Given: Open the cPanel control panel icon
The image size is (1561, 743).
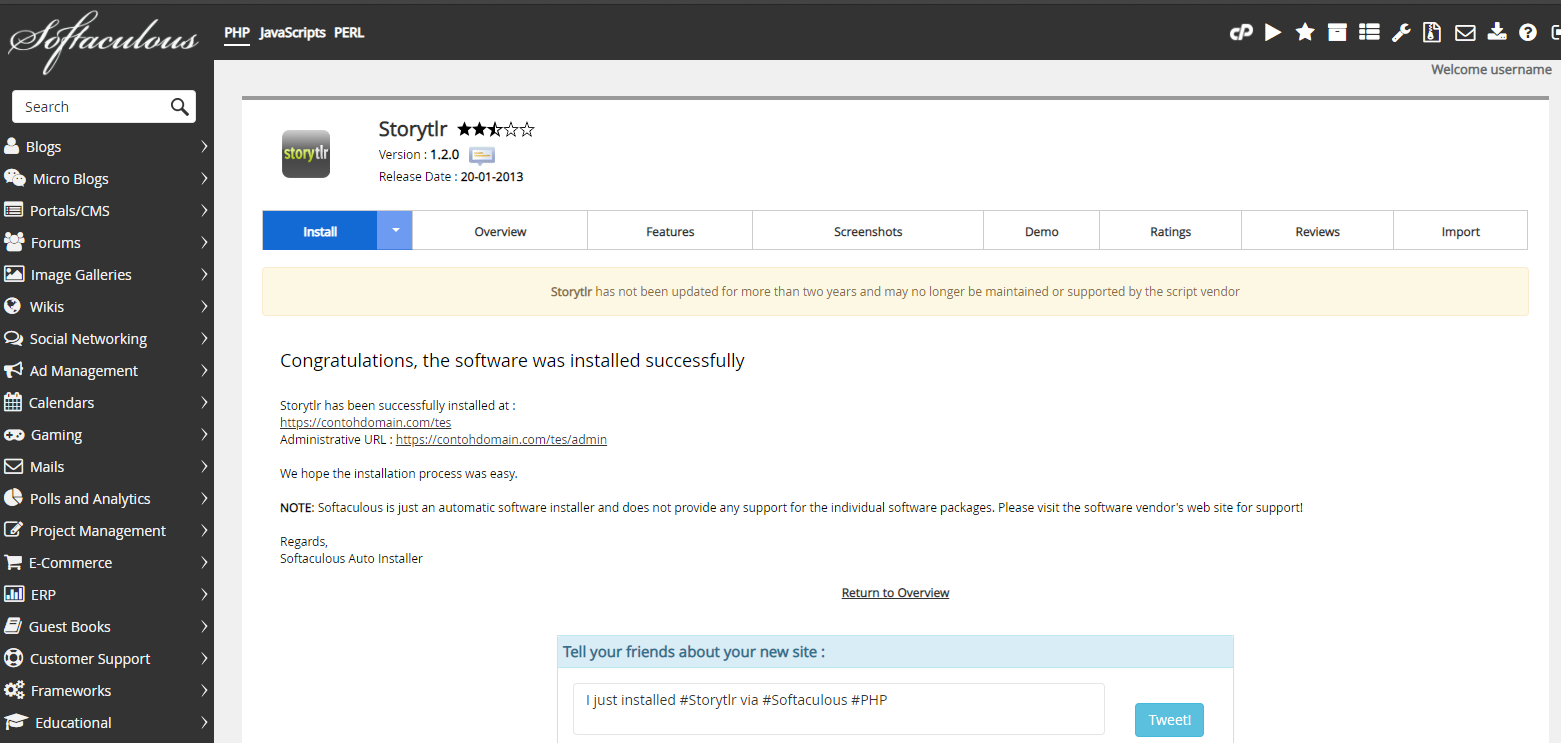Looking at the screenshot, I should pos(1240,33).
